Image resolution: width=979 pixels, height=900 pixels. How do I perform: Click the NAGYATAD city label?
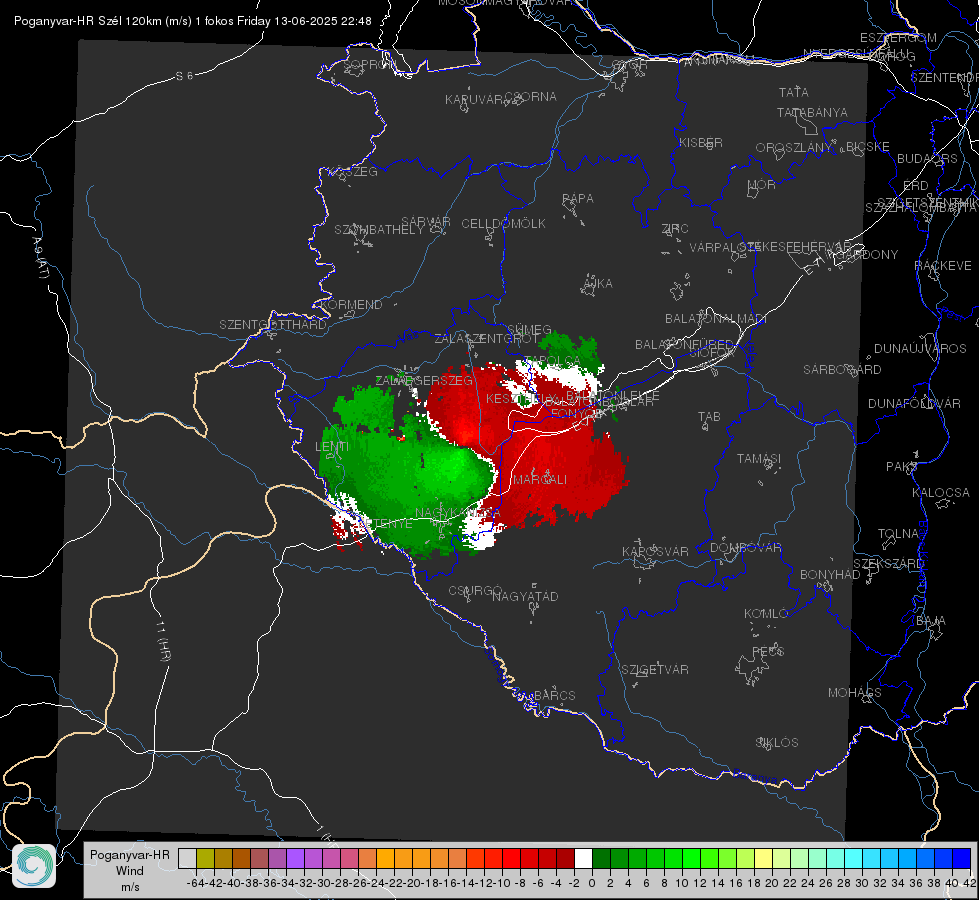(x=525, y=596)
